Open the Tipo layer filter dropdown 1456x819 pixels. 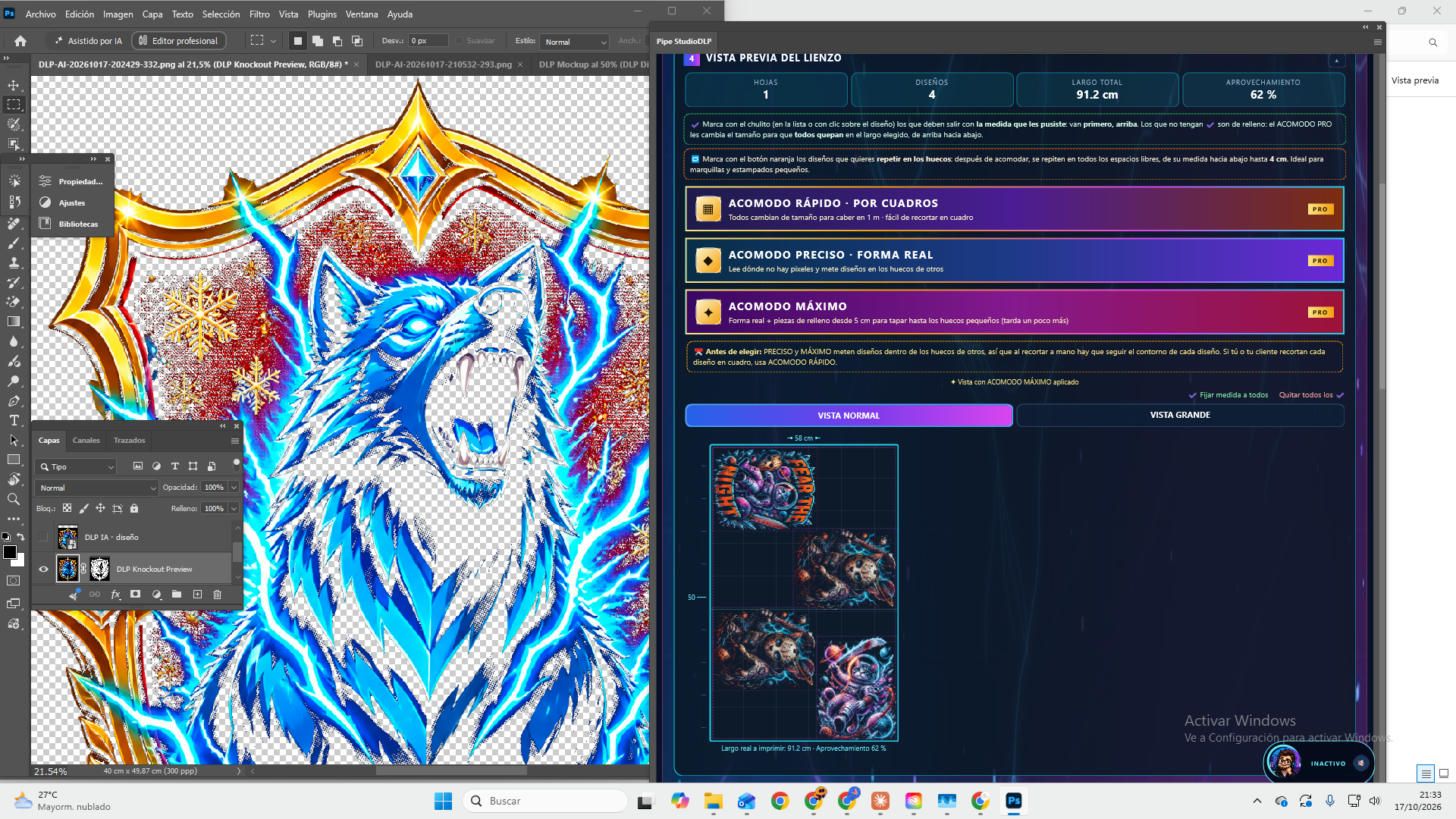pos(77,466)
